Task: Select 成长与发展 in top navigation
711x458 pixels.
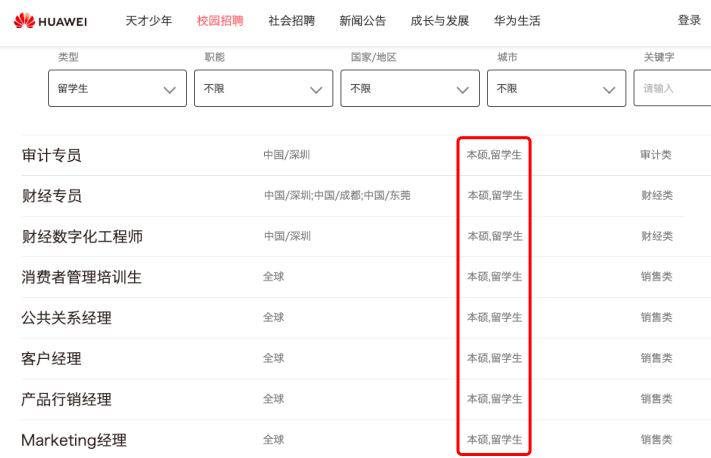Action: coord(440,21)
